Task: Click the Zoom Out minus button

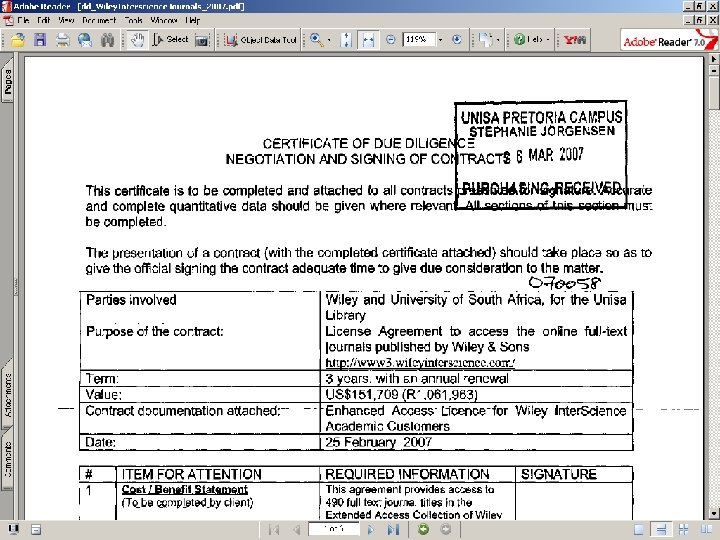Action: (x=390, y=39)
